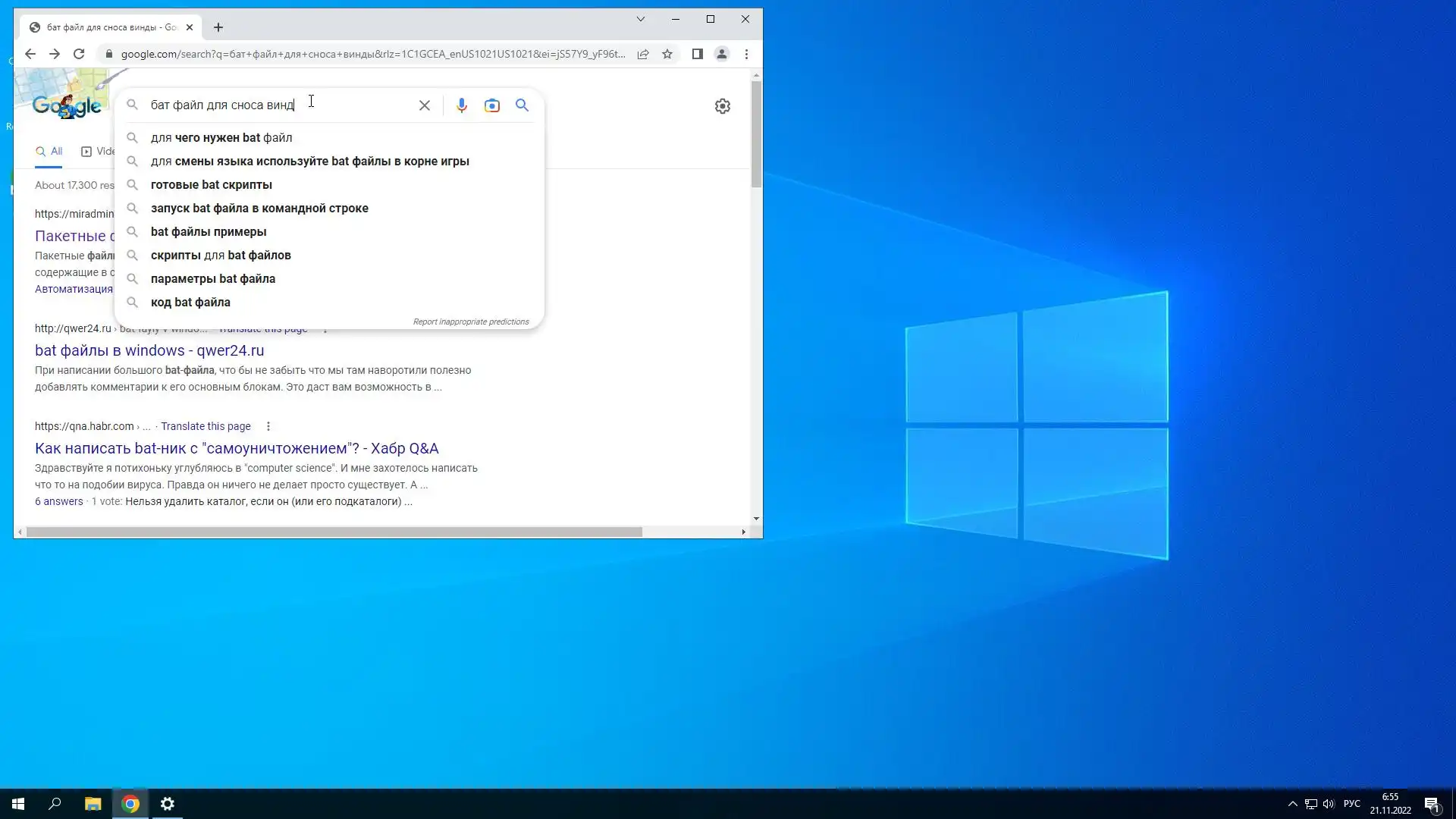Select suggestion "bat файлы примеры"

(x=209, y=231)
